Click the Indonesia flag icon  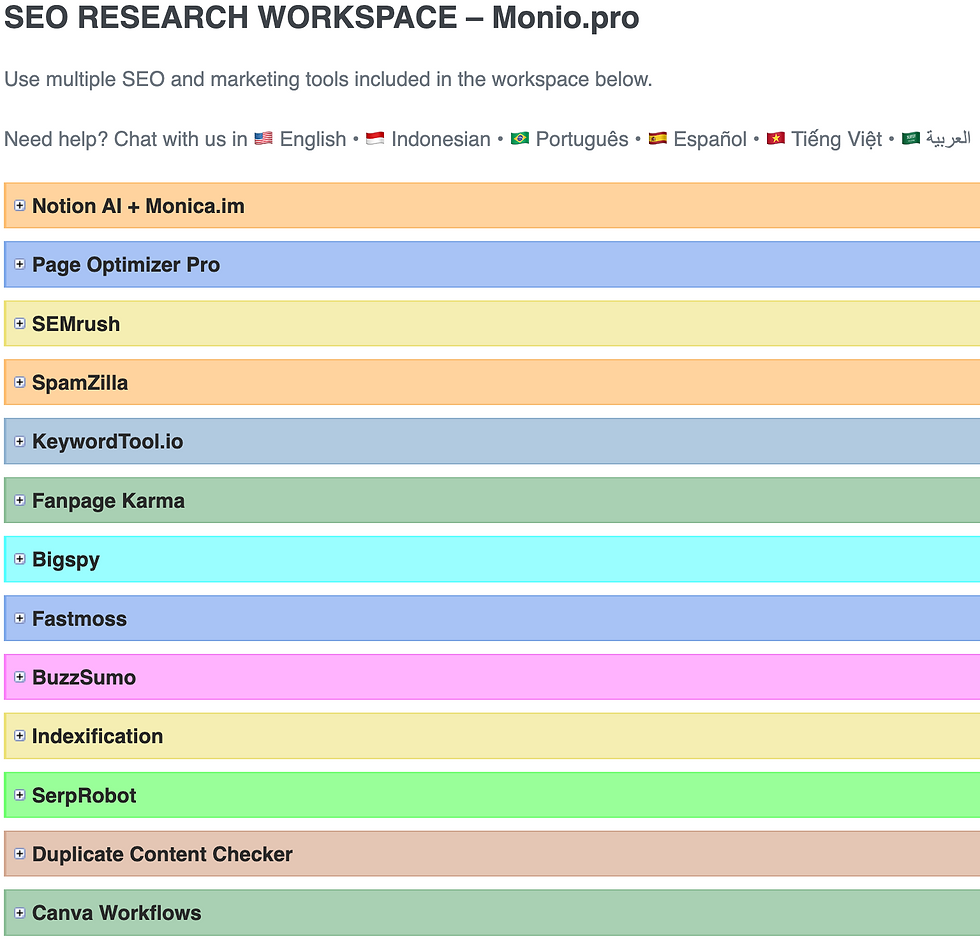click(375, 138)
